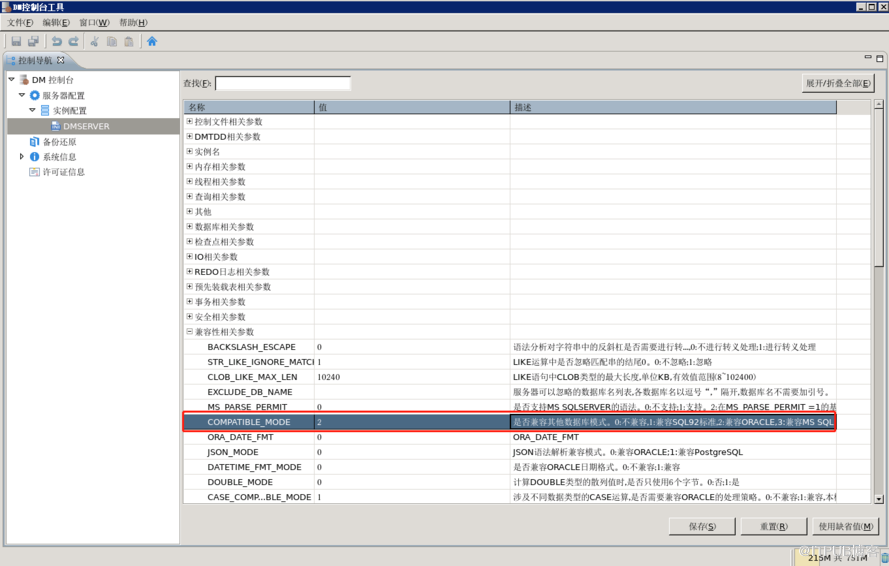Select 备份还原 in the navigation tree
Screen dimensions: 889x566
tap(58, 142)
